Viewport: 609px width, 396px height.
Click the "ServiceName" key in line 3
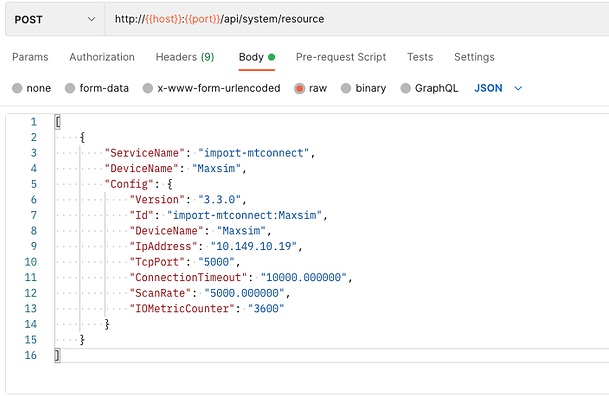pos(144,153)
